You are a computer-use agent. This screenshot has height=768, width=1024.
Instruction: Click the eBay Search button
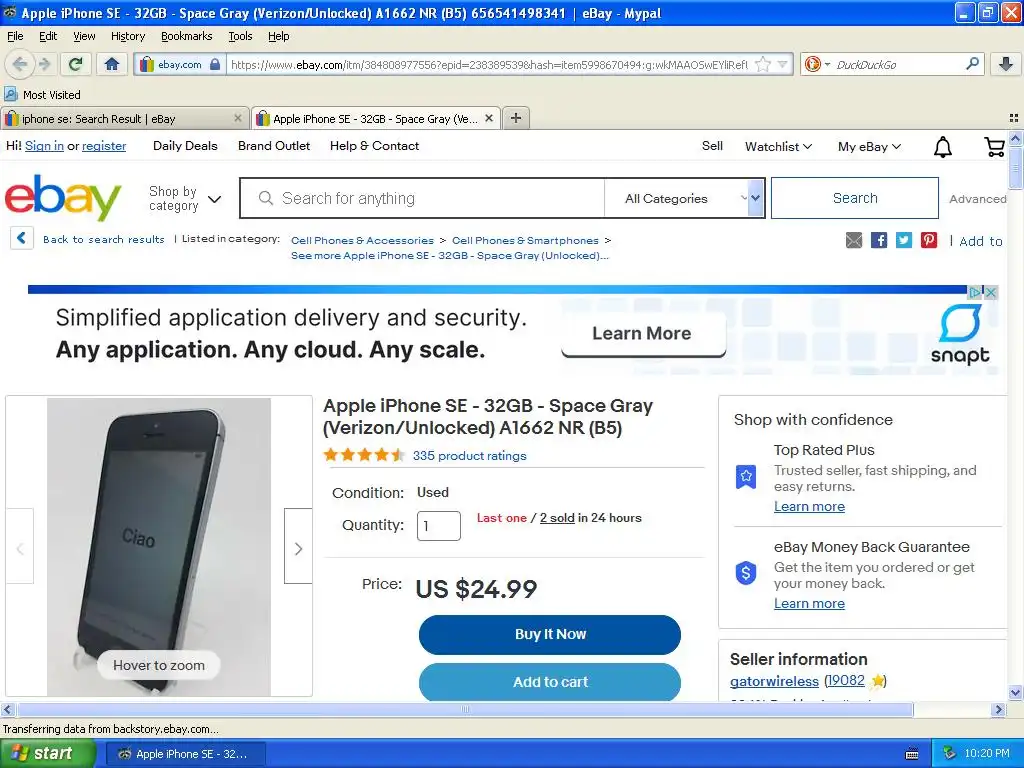point(855,198)
